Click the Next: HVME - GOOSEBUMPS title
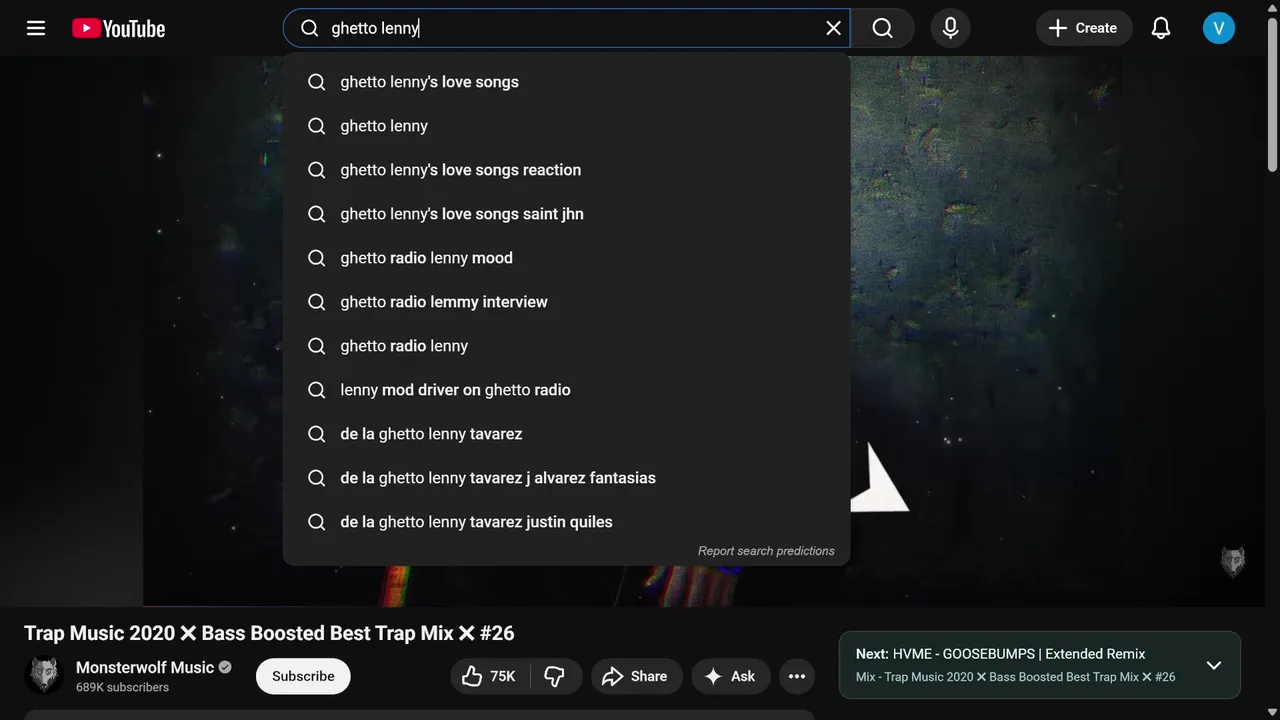 [x=1001, y=654]
